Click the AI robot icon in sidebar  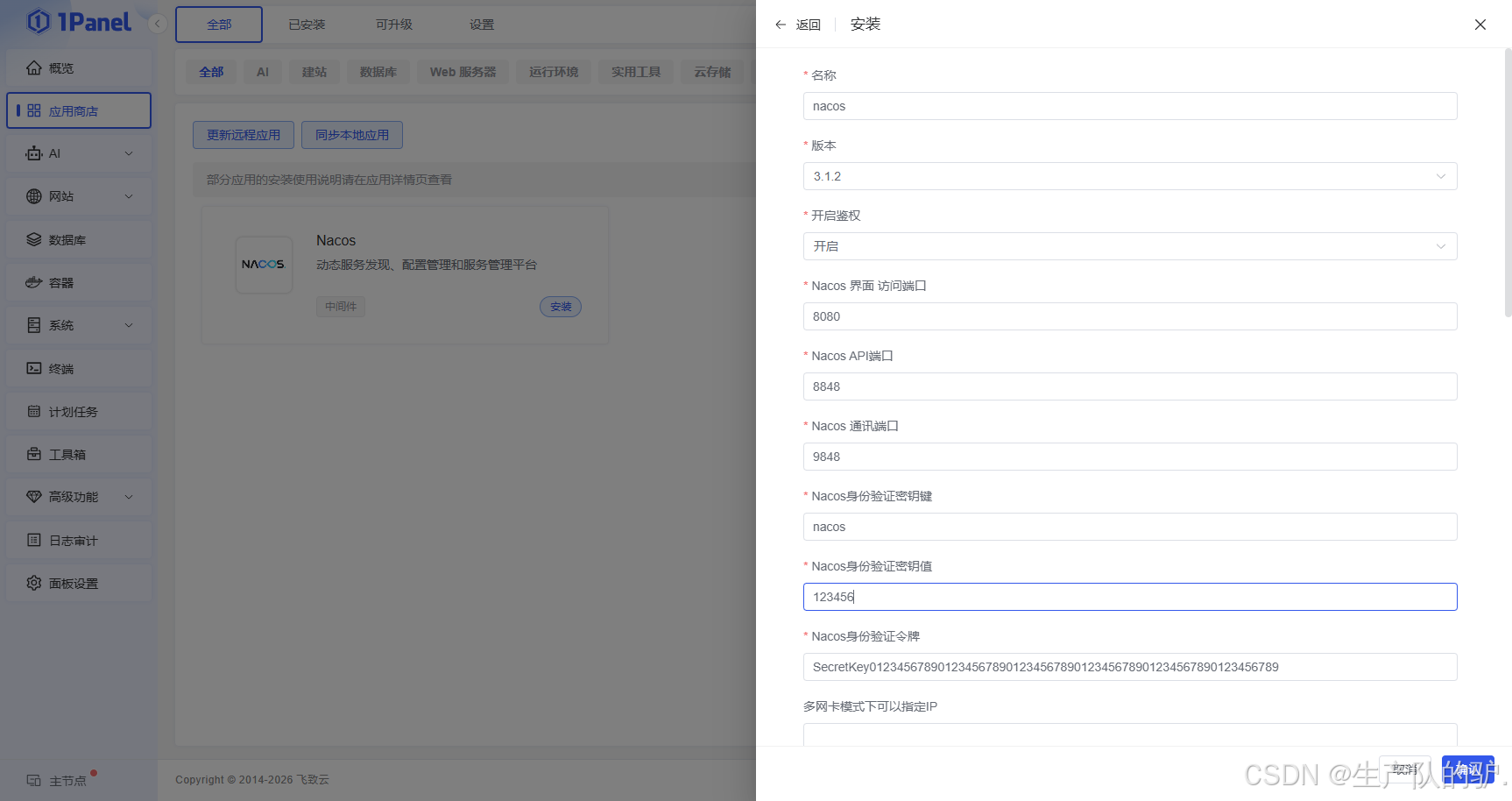34,153
